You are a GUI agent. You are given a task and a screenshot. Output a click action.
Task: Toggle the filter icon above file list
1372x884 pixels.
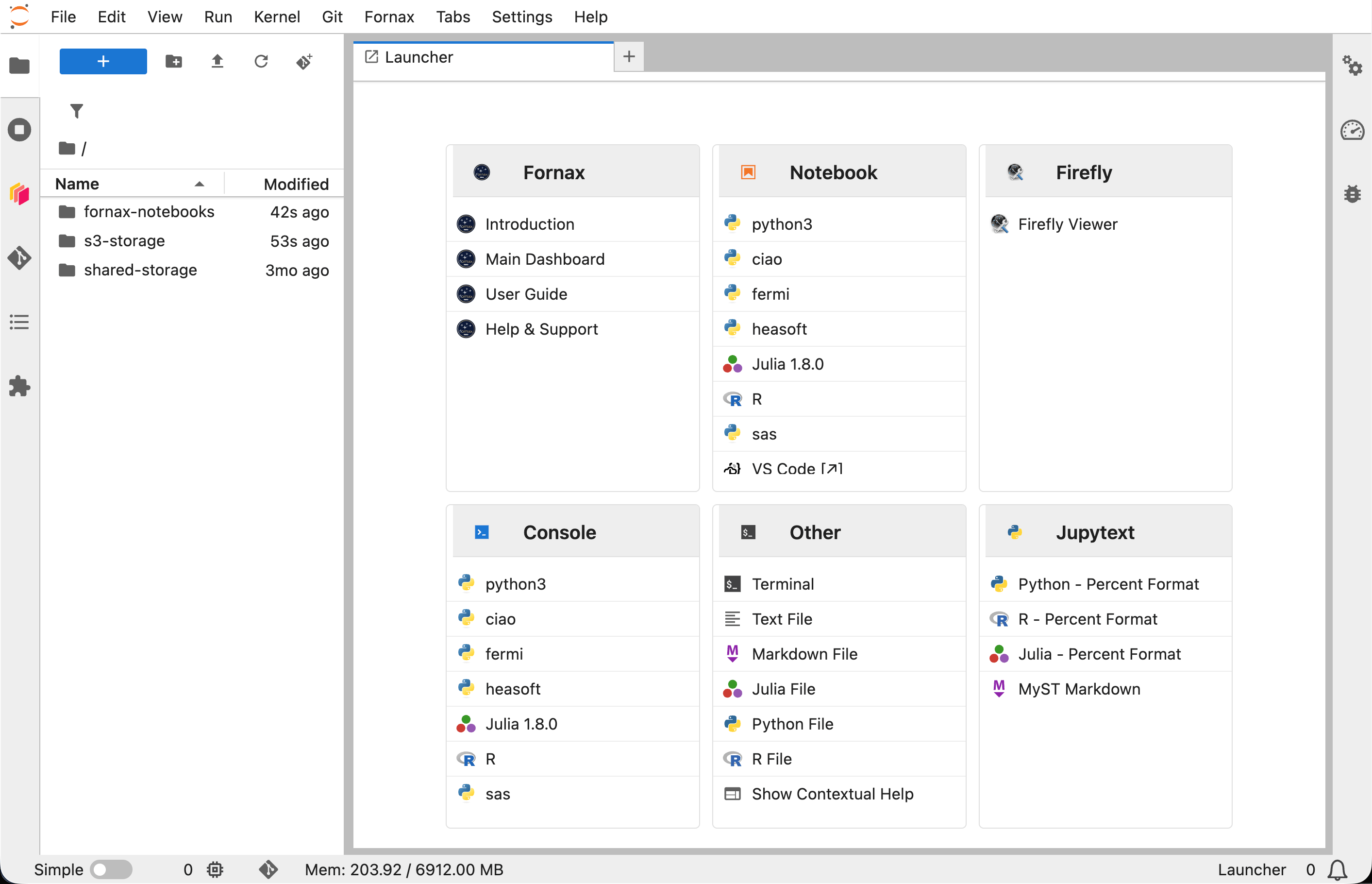(77, 110)
